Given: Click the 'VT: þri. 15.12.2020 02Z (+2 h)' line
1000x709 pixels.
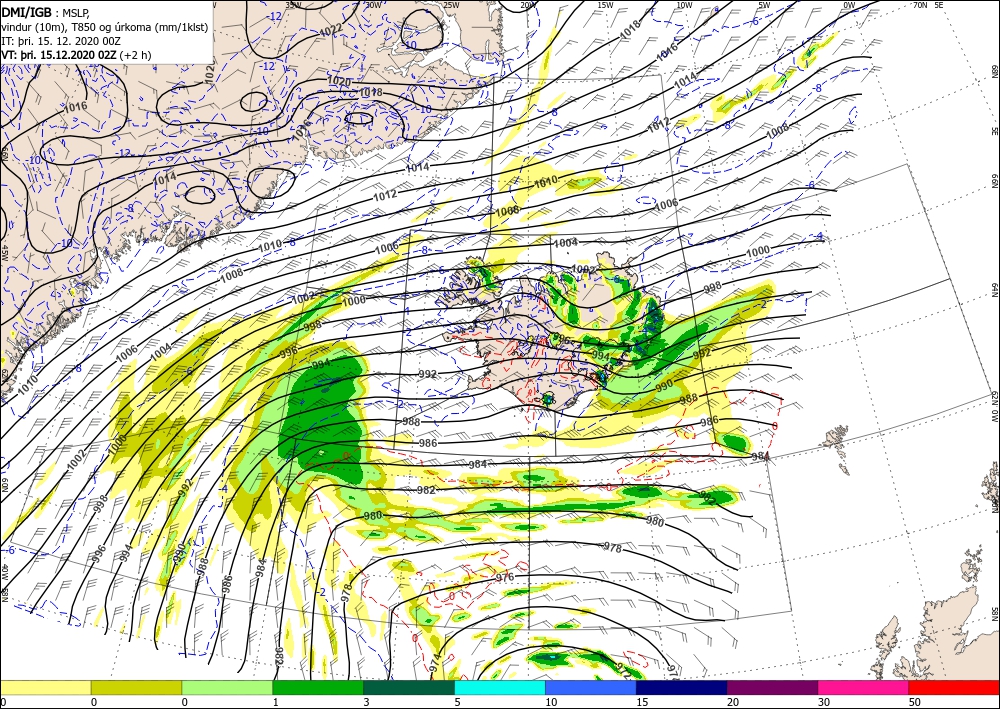Looking at the screenshot, I should tap(77, 55).
